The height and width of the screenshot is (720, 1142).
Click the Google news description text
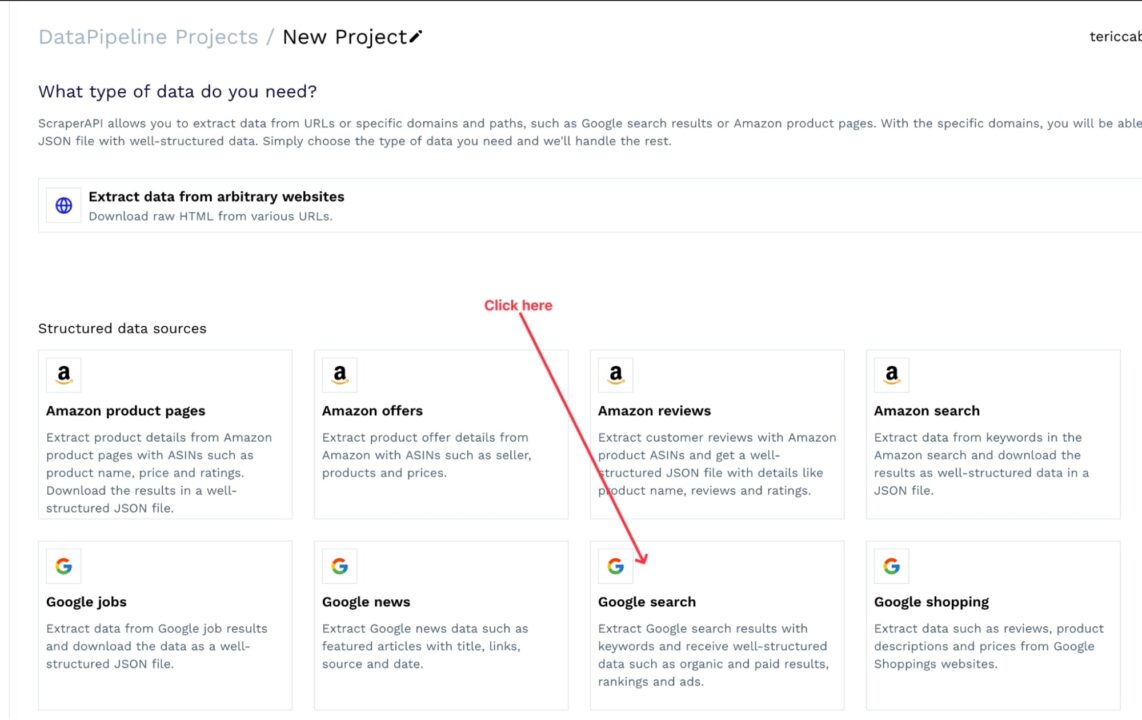(x=425, y=646)
